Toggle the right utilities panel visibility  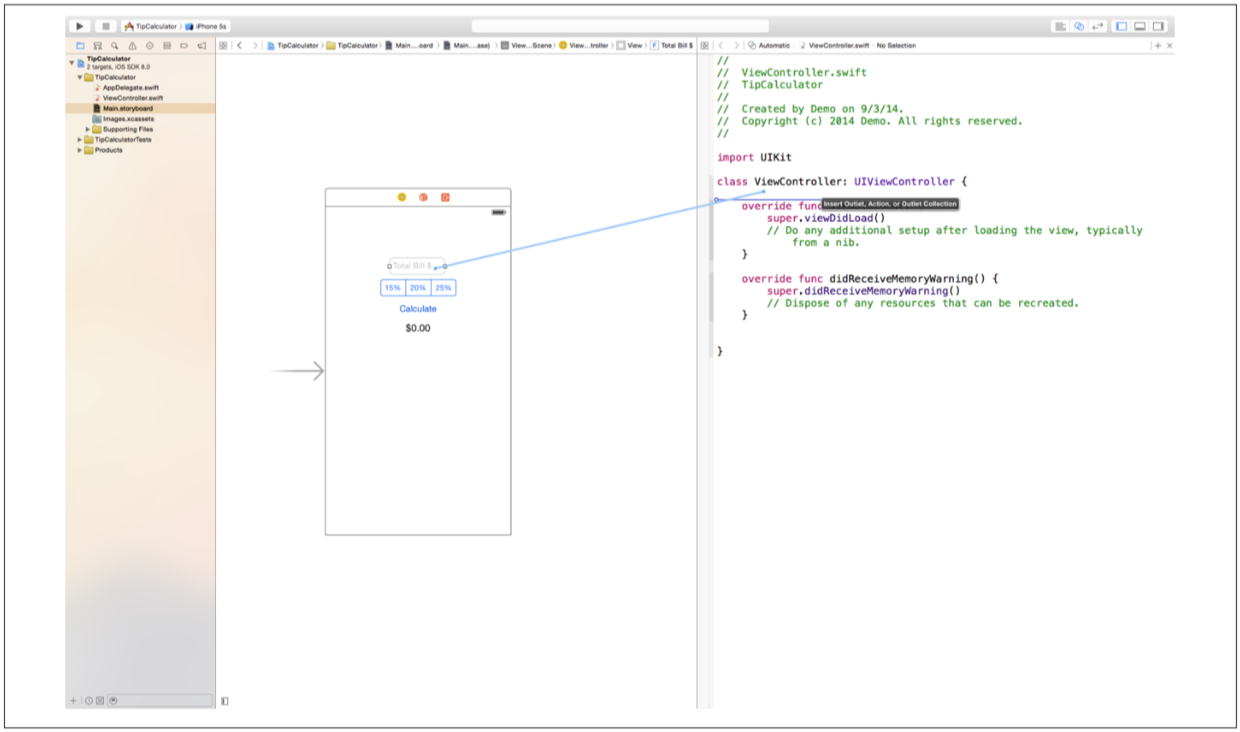tap(1158, 26)
